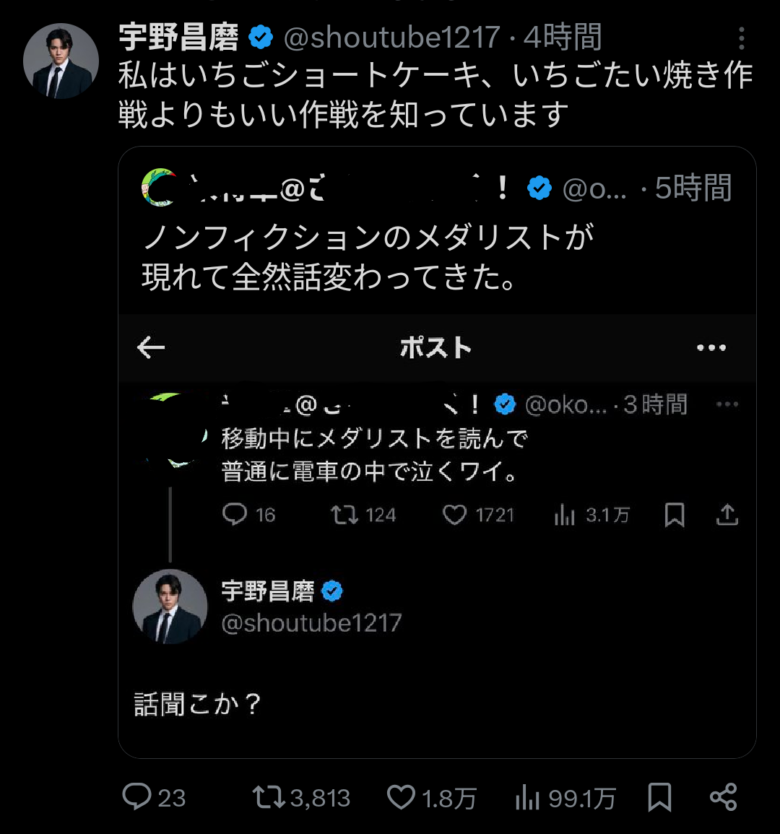The height and width of the screenshot is (834, 780).
Task: Open the top-left profile avatar
Action: click(61, 62)
